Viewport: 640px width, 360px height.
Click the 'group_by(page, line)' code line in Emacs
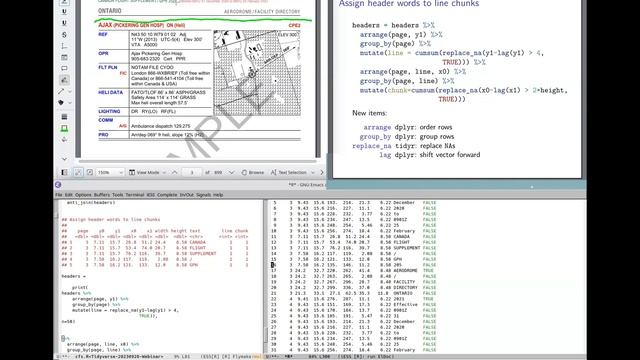point(99,350)
